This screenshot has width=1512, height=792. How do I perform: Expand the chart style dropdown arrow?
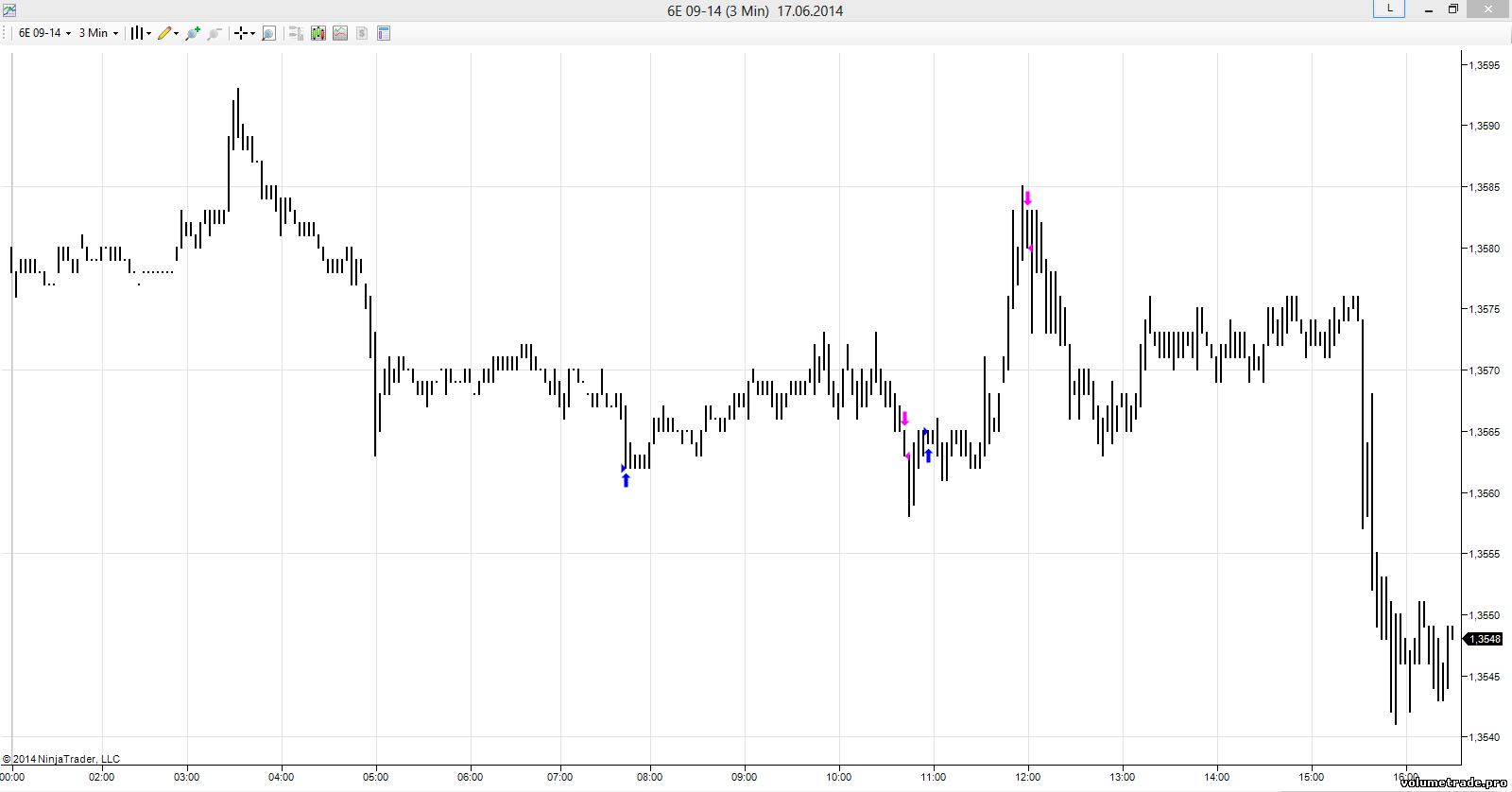pos(149,33)
